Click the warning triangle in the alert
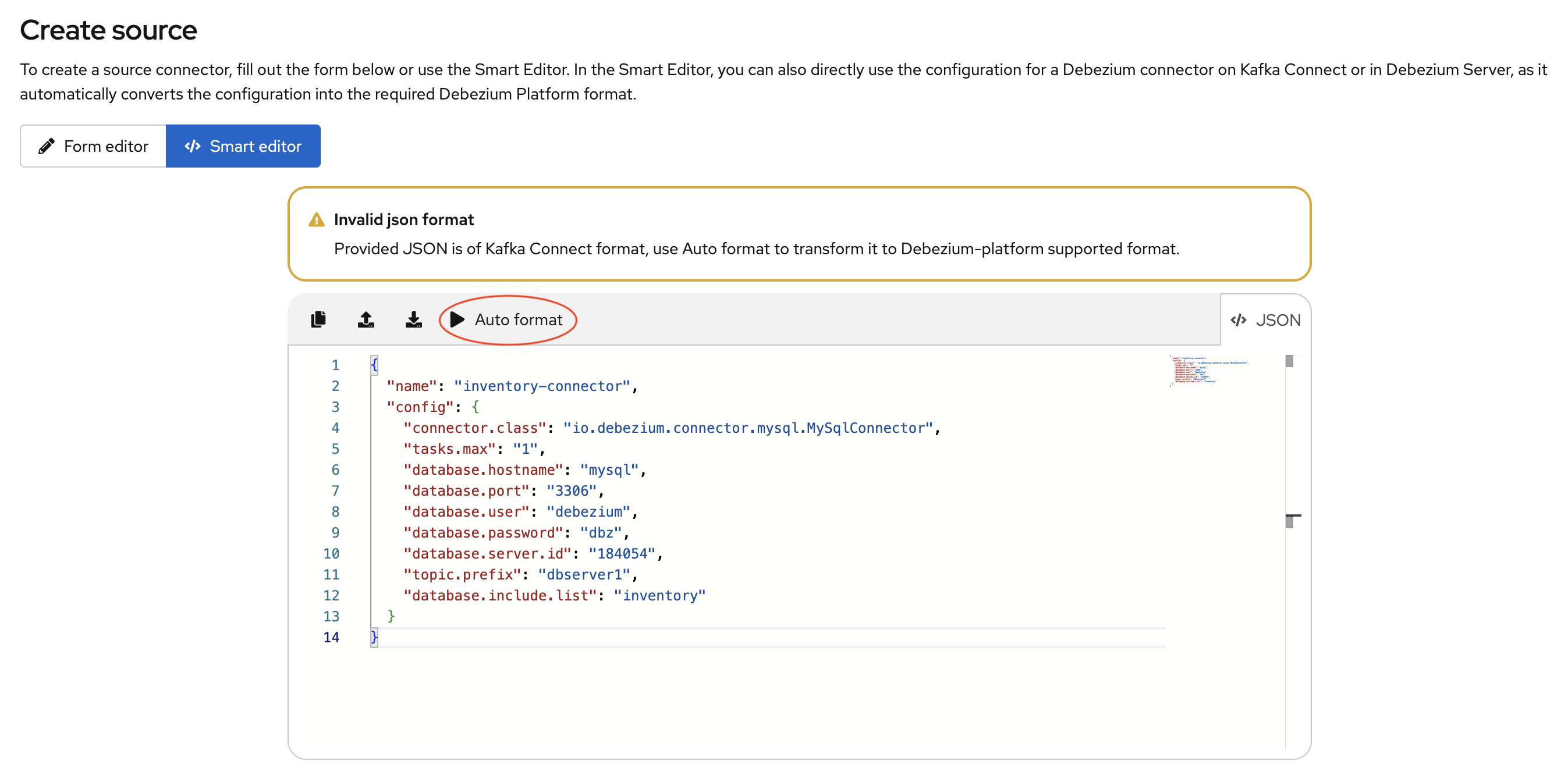The height and width of the screenshot is (768, 1568). click(317, 219)
